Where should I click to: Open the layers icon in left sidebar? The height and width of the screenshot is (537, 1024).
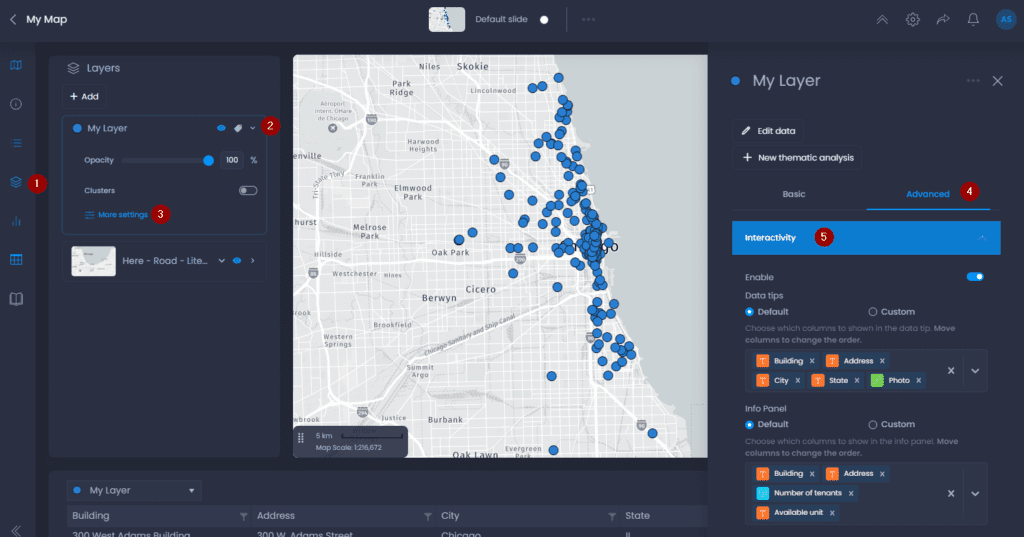tap(16, 182)
